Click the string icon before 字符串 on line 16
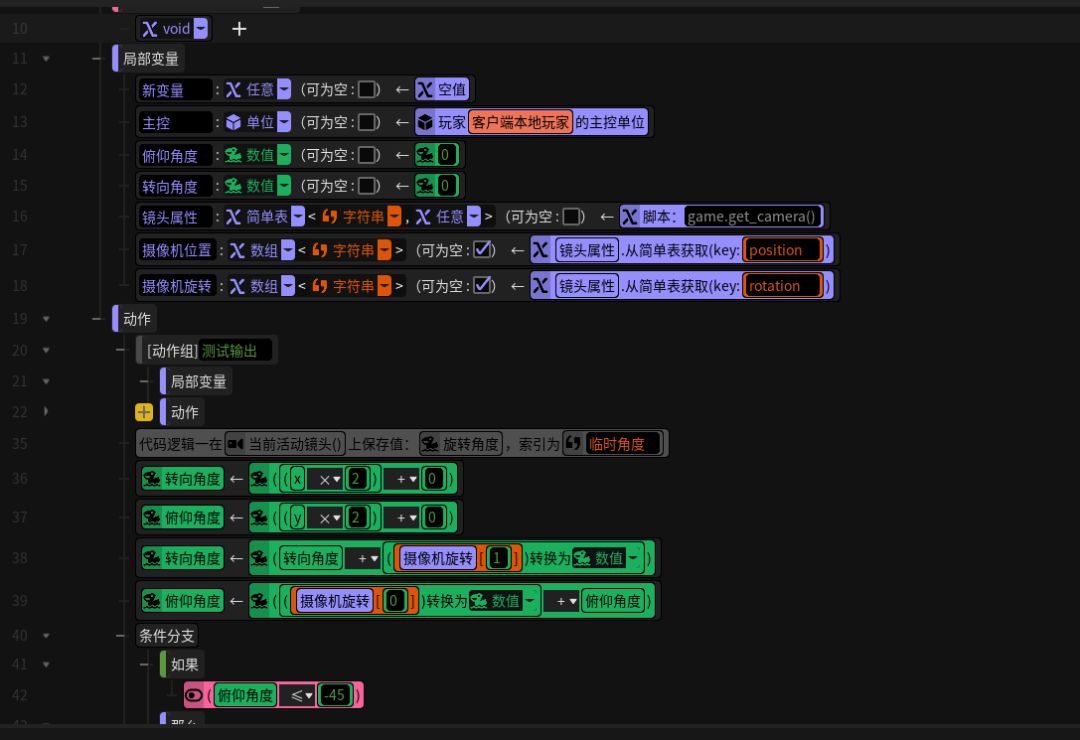1080x740 pixels. pyautogui.click(x=330, y=217)
